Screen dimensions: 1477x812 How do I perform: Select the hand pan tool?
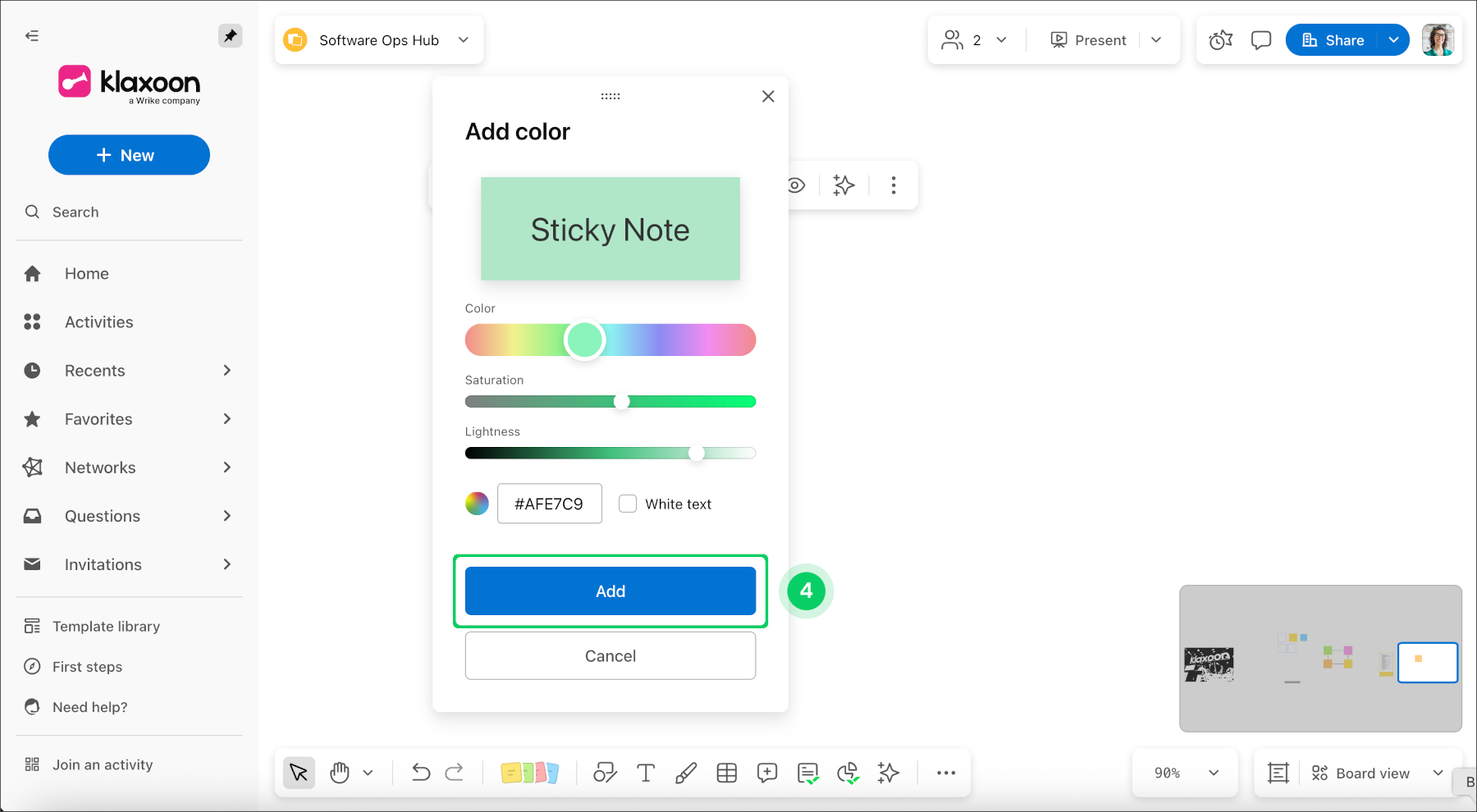pos(339,772)
